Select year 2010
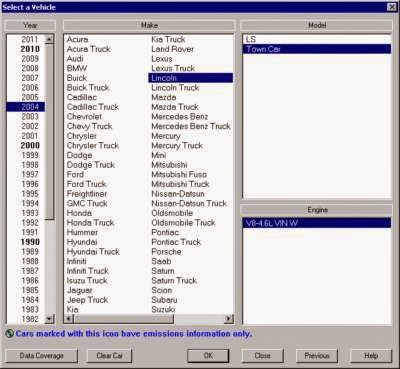400x369 pixels. coord(30,49)
